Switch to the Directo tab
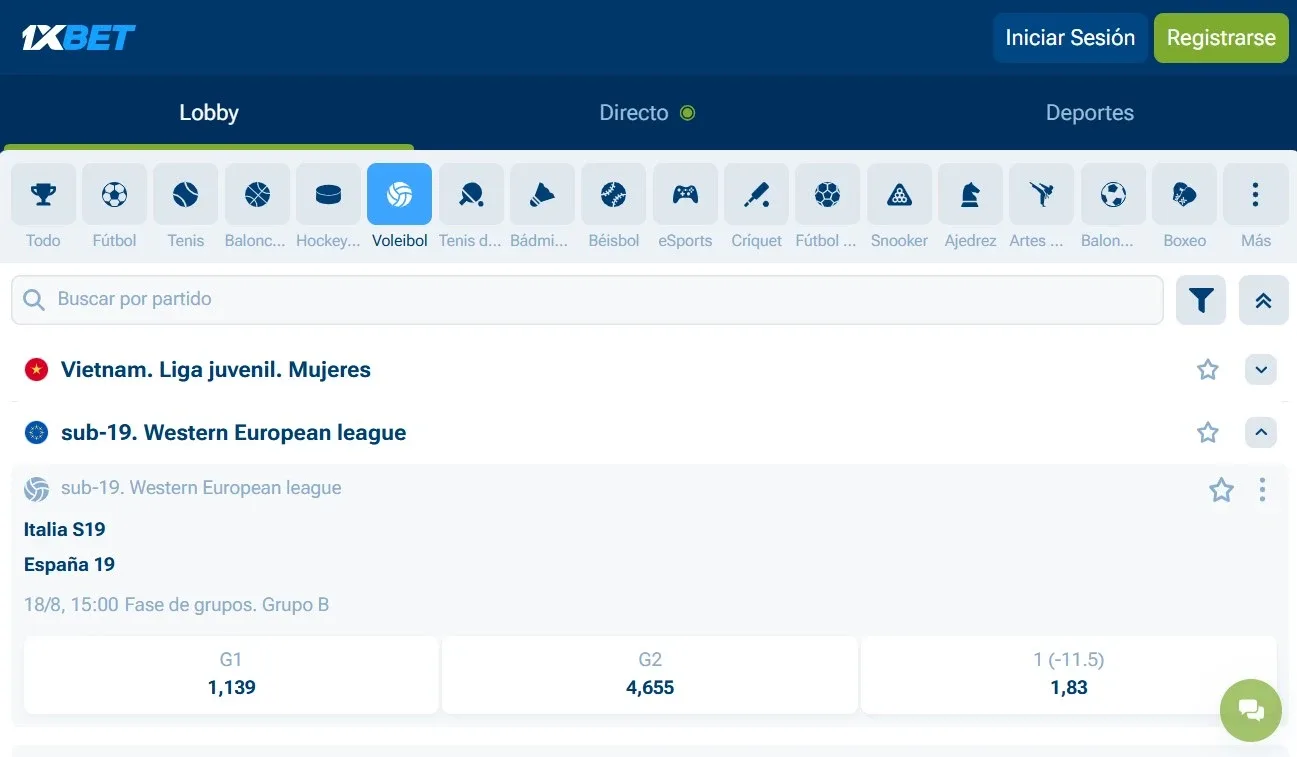The image size is (1297, 757). click(647, 113)
